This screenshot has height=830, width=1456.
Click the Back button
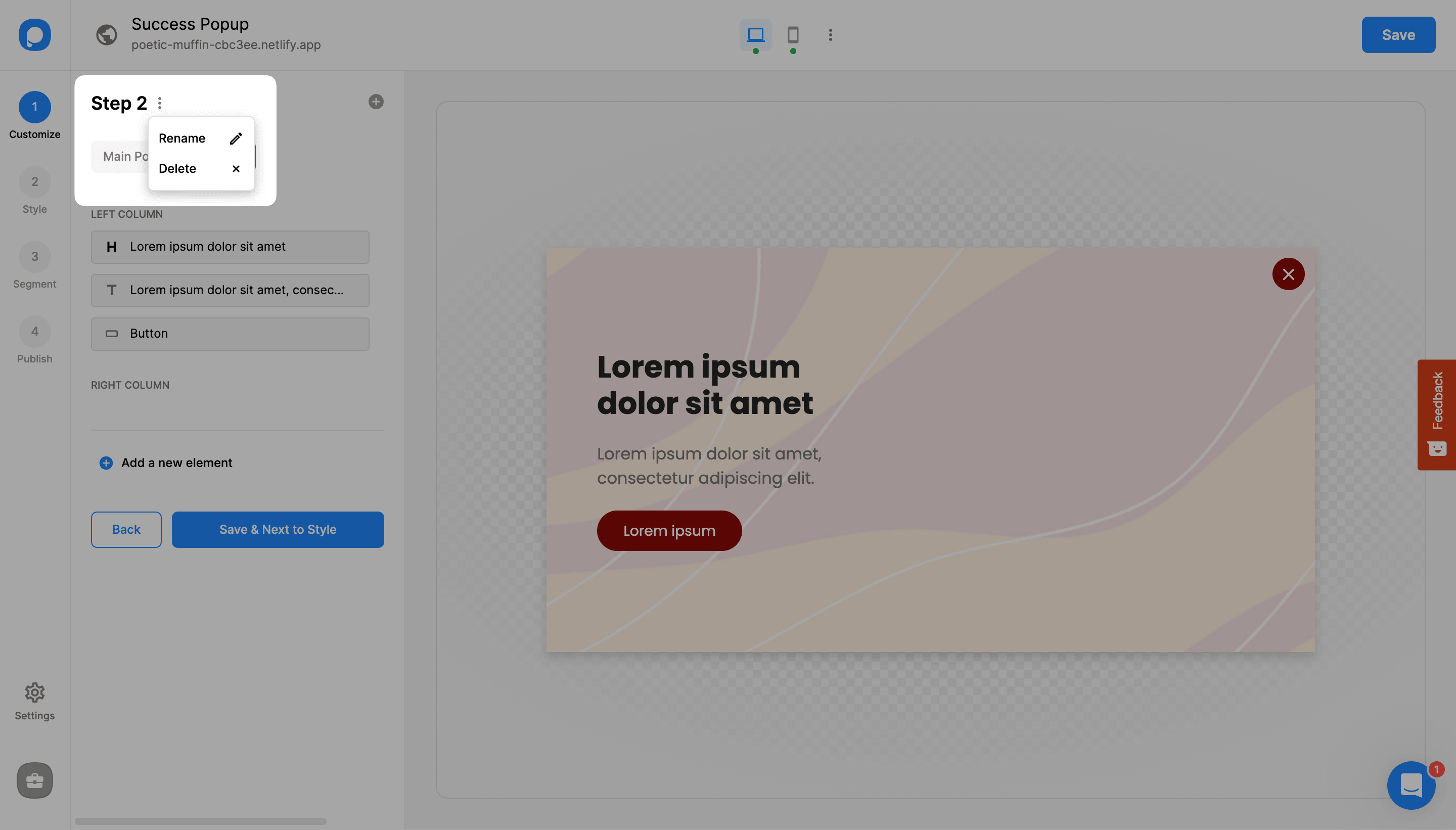click(126, 529)
